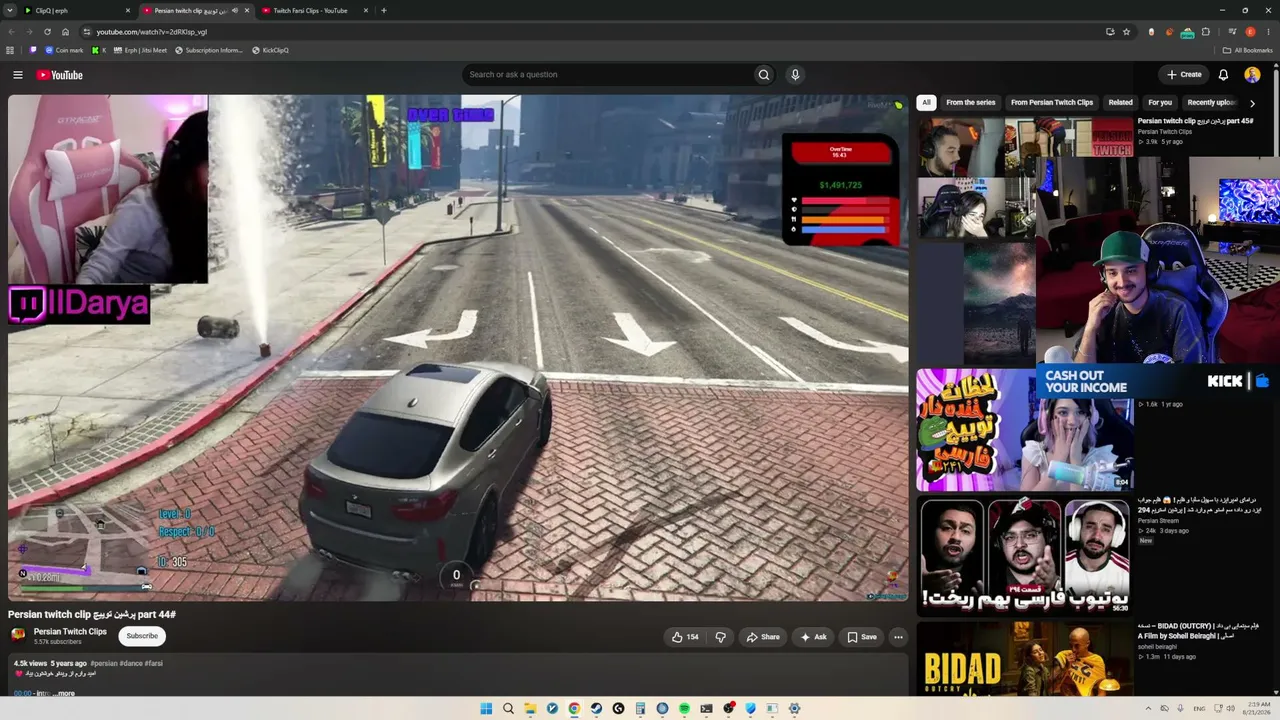This screenshot has width=1280, height=720.
Task: Open Windows taskbar search
Action: [508, 709]
